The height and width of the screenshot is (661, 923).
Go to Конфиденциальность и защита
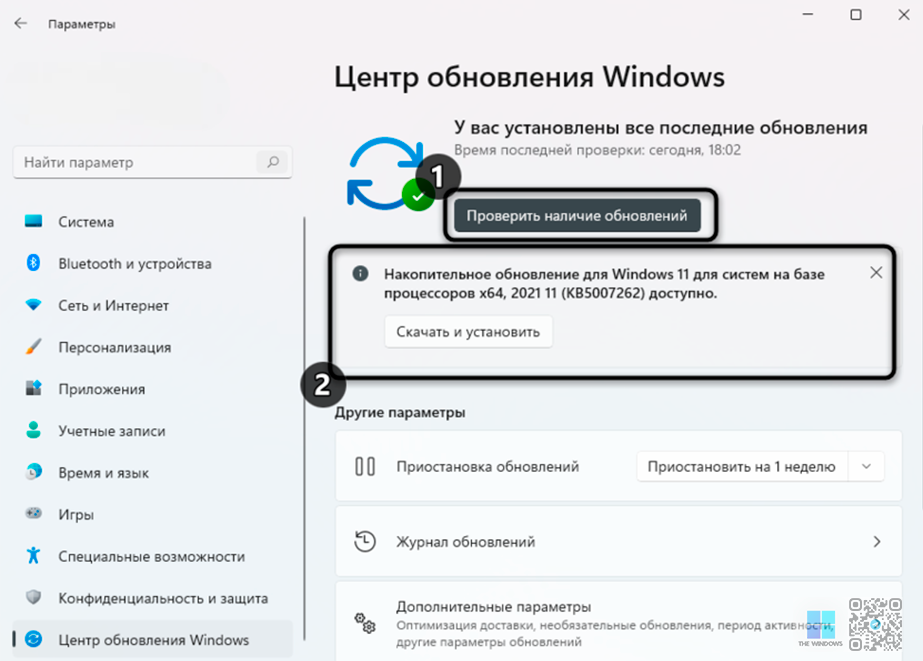[152, 598]
